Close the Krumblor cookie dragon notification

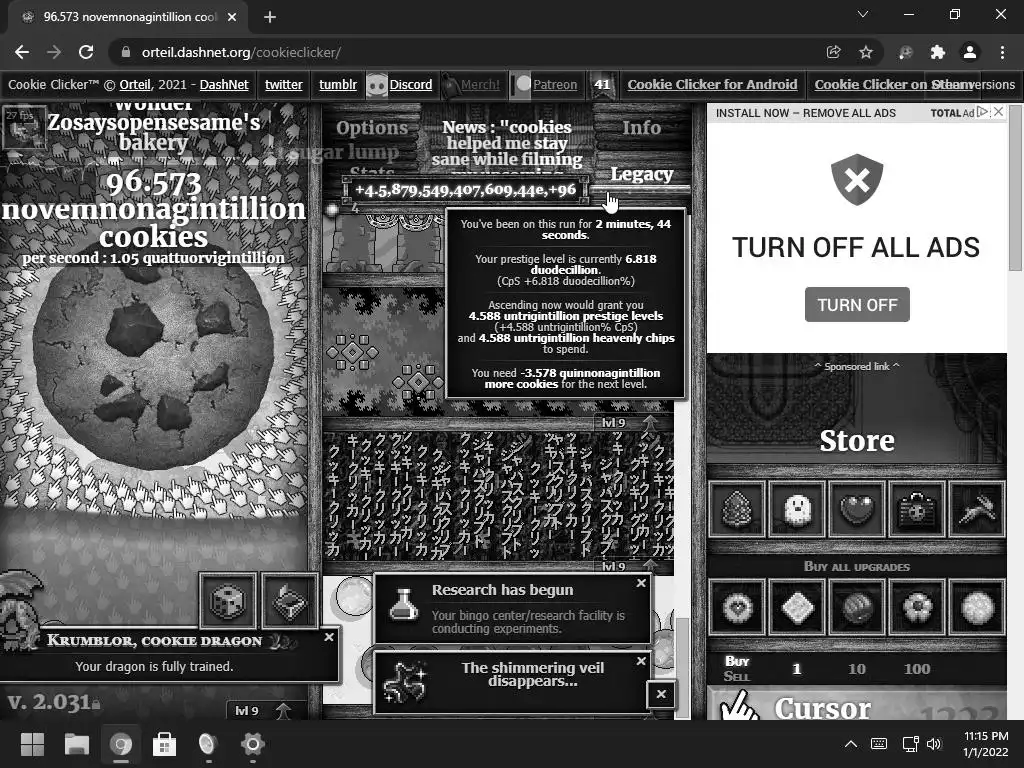coord(329,637)
